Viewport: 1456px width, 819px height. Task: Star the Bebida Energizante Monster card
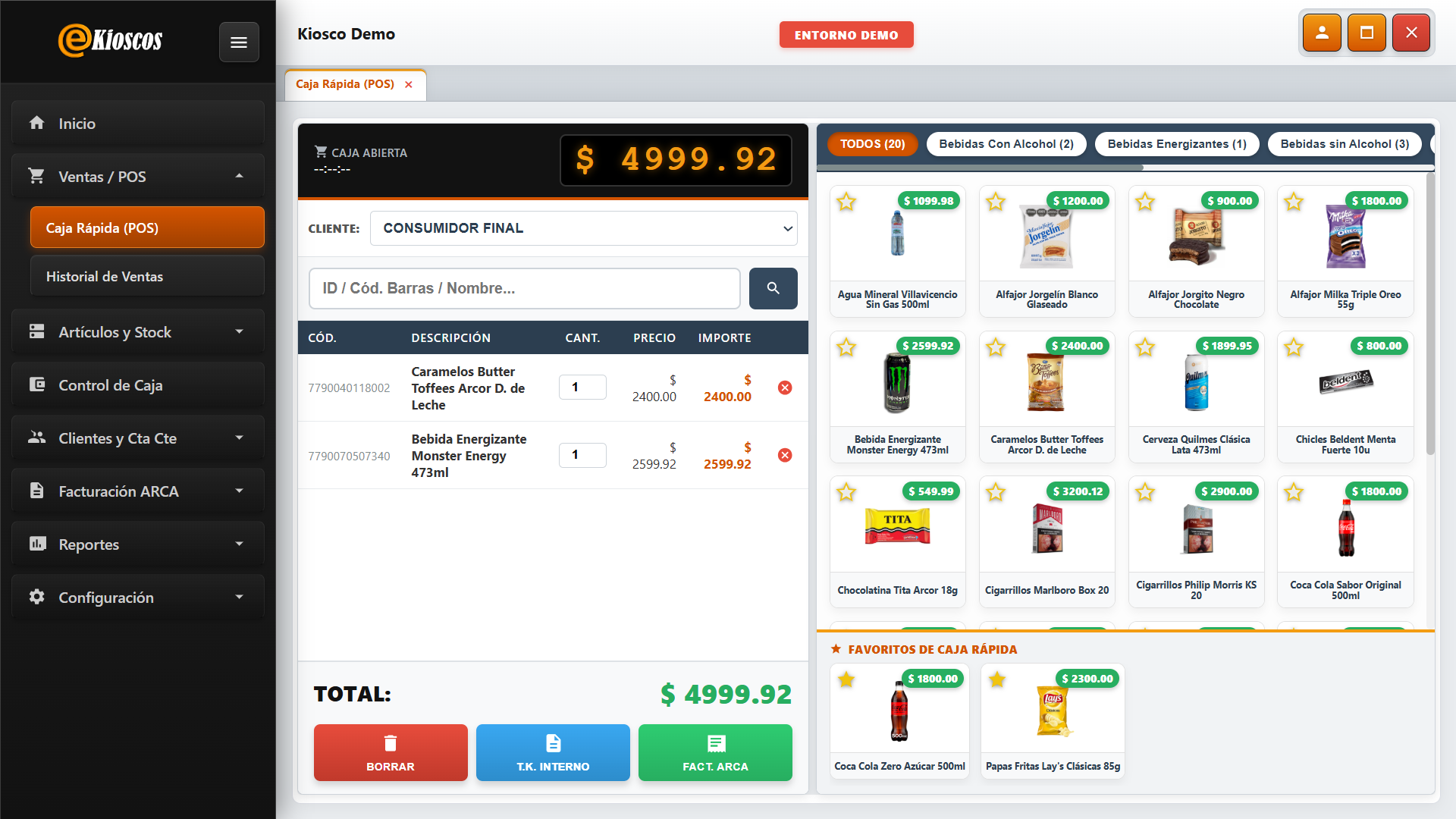[846, 347]
